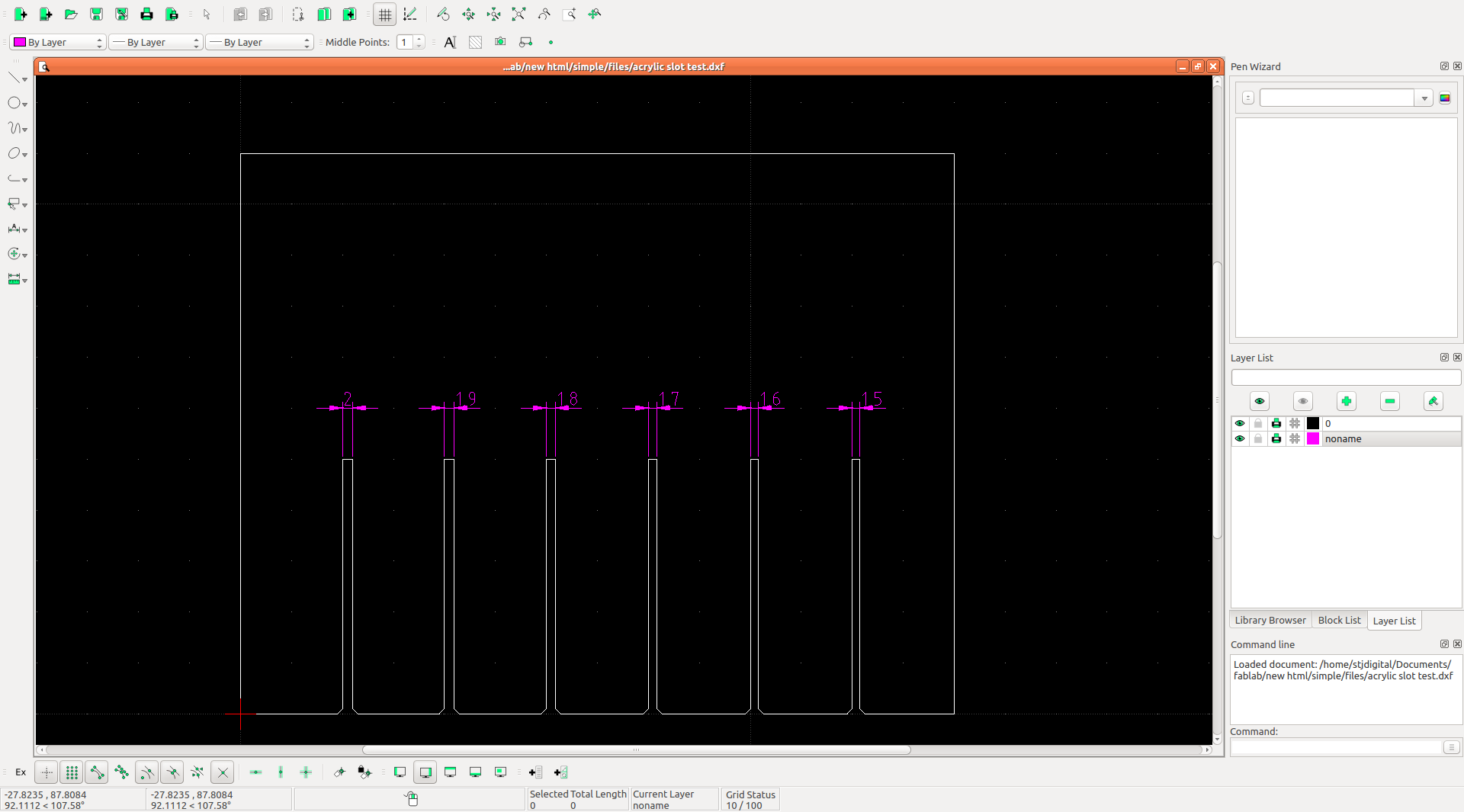Click the black color swatch of layer 0
Image resolution: width=1464 pixels, height=812 pixels.
coord(1313,423)
